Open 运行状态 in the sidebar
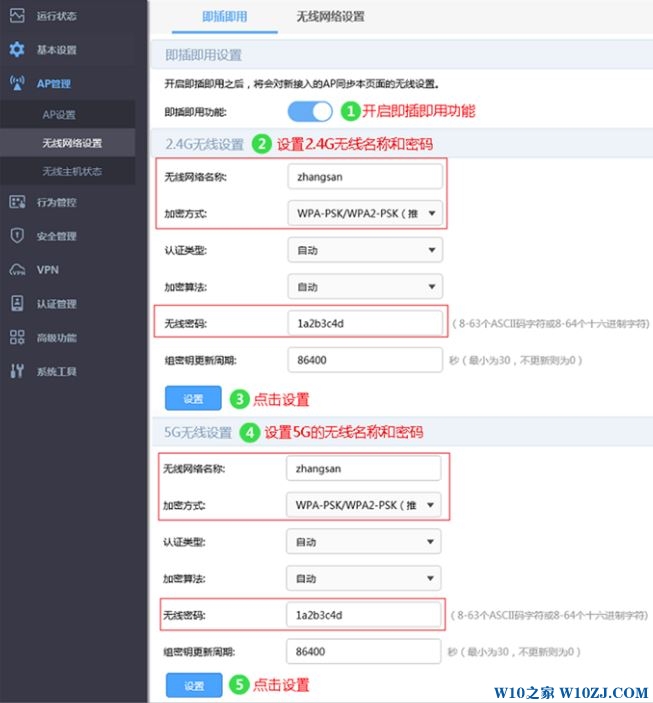653x703 pixels. pyautogui.click(x=57, y=16)
